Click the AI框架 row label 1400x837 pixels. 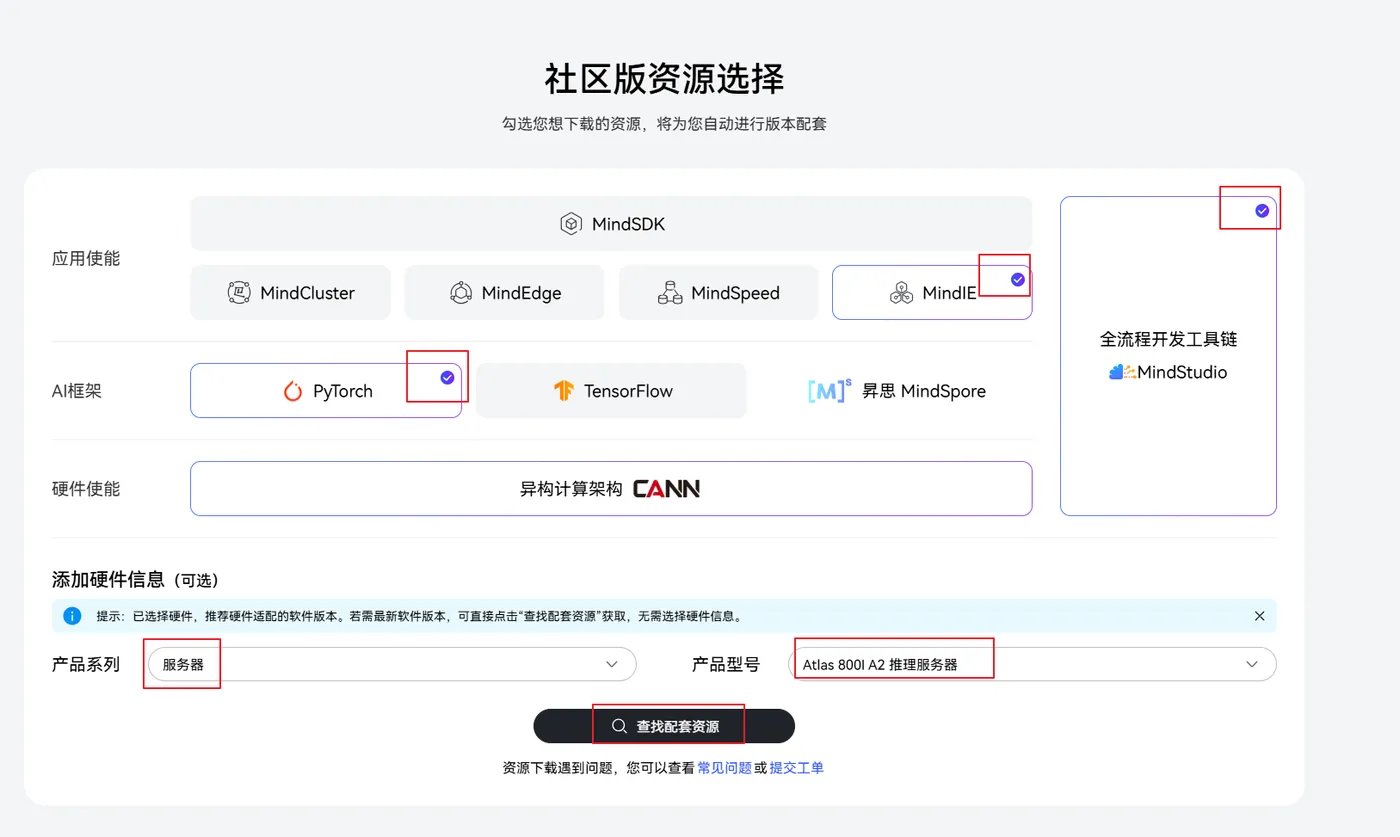pyautogui.click(x=77, y=391)
